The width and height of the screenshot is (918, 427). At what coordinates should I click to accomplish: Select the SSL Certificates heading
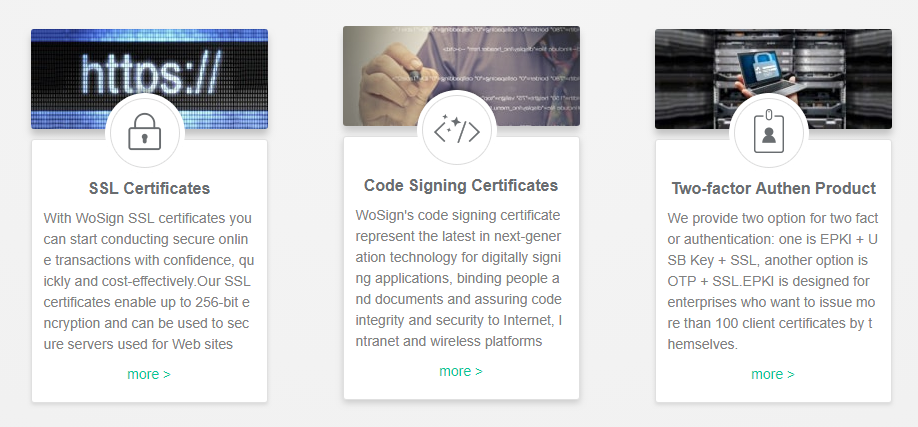tap(149, 189)
